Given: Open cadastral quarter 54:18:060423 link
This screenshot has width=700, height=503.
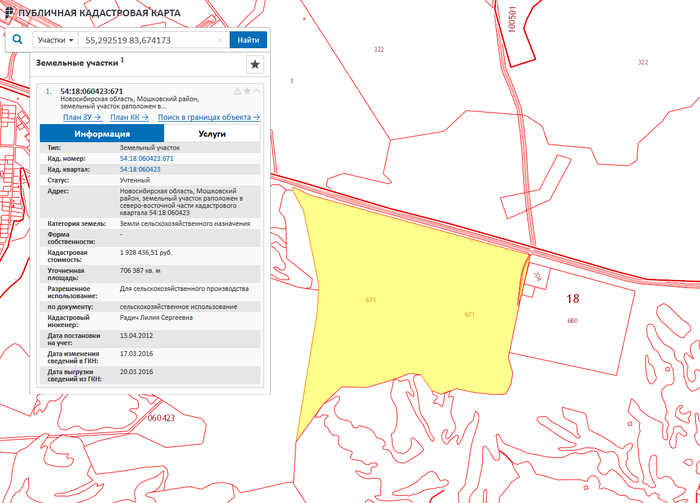Looking at the screenshot, I should pos(140,170).
